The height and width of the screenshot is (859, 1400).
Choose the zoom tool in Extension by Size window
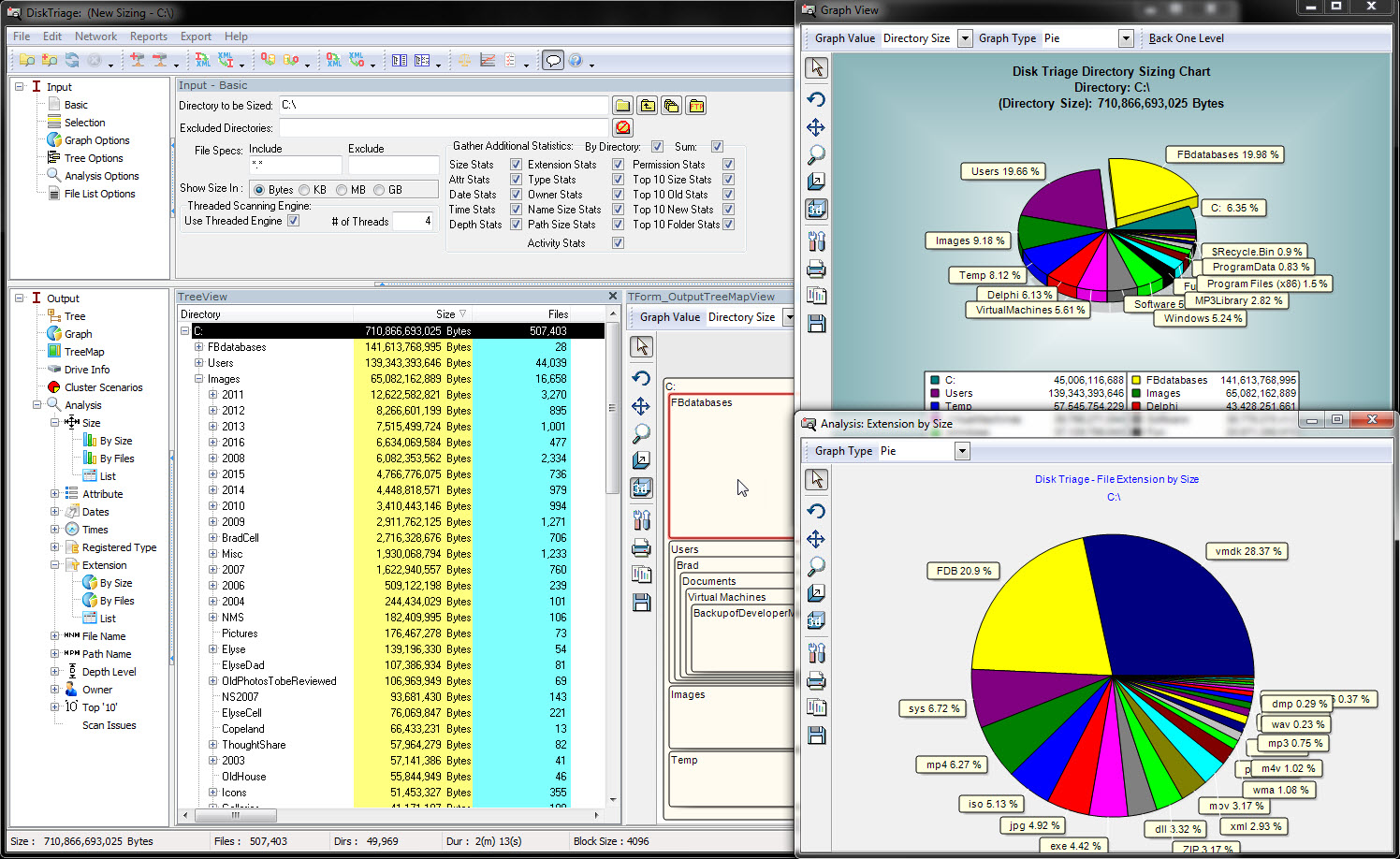coord(816,566)
